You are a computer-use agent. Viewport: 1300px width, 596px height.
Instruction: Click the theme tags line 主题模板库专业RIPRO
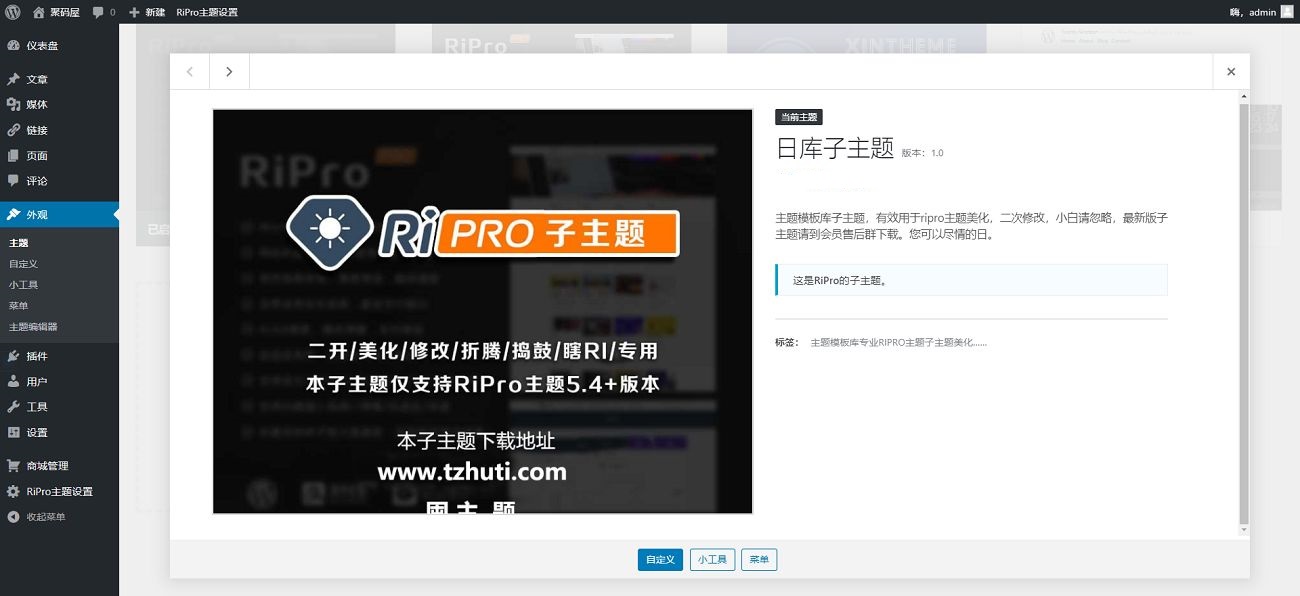coord(899,342)
